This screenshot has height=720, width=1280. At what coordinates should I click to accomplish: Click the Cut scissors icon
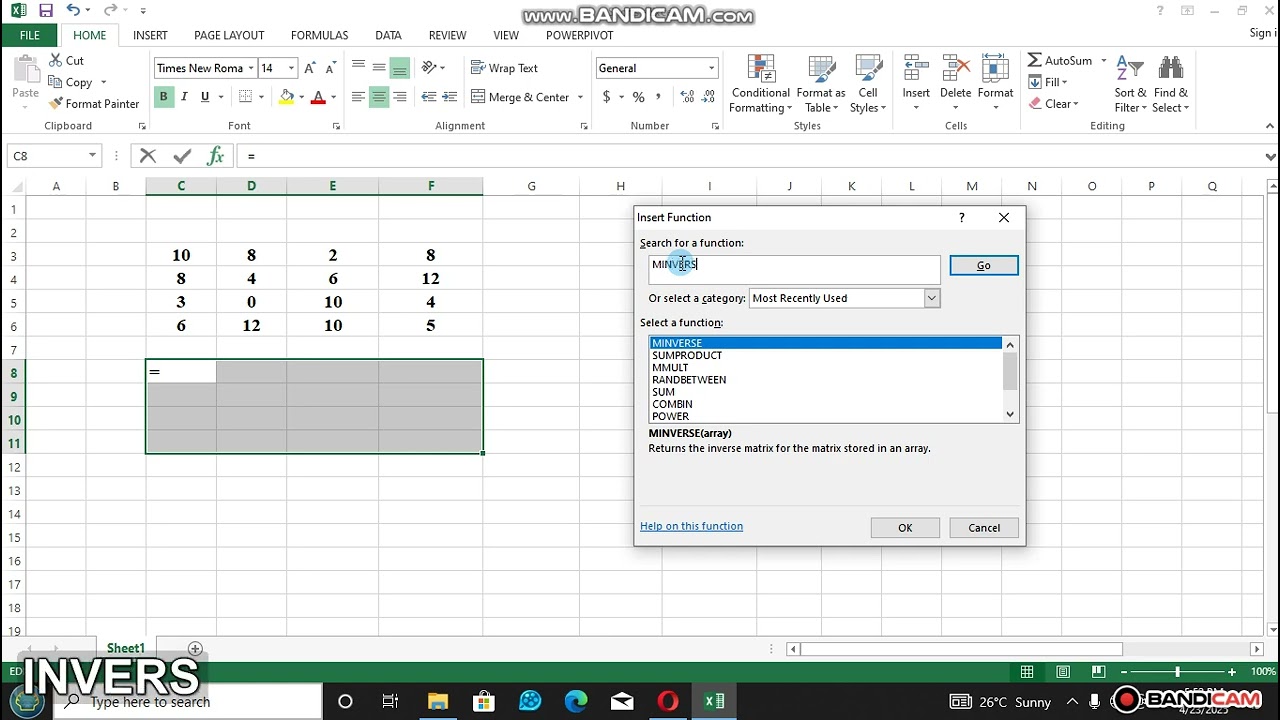coord(54,60)
